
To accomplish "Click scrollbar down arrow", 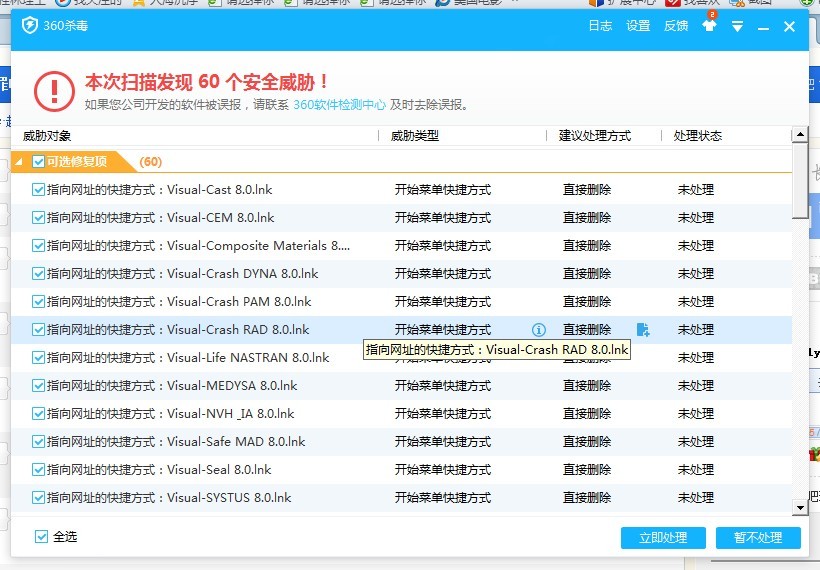I will (800, 507).
